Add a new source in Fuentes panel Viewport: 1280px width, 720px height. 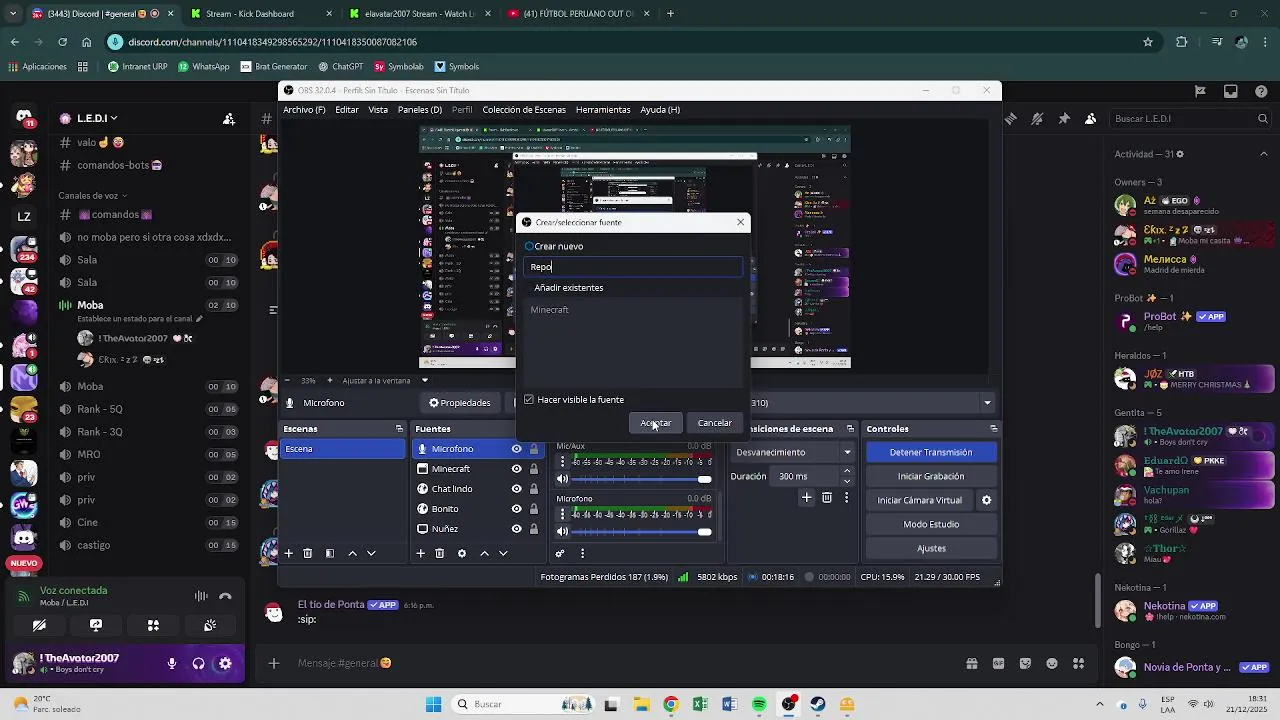(421, 553)
